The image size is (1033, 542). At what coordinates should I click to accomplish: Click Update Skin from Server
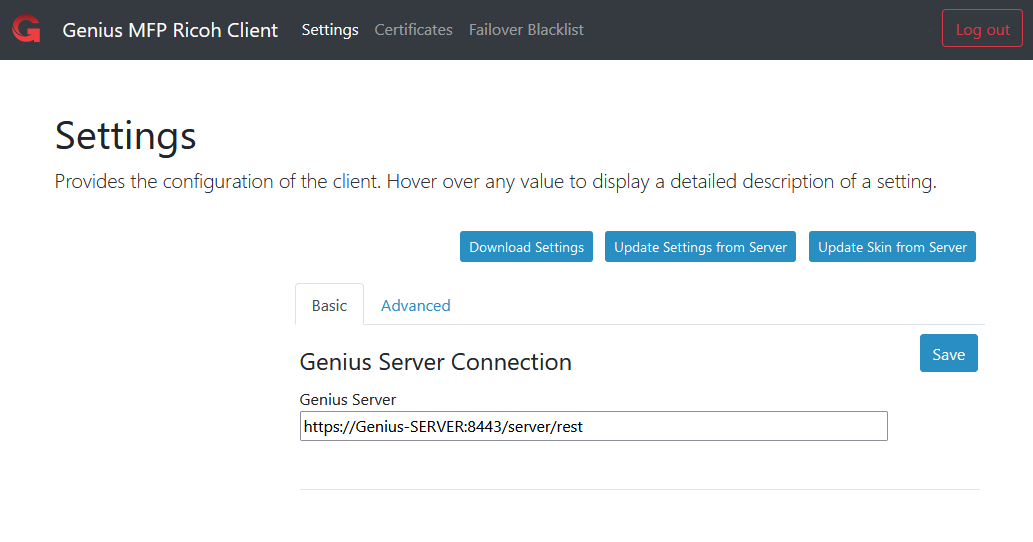(892, 247)
